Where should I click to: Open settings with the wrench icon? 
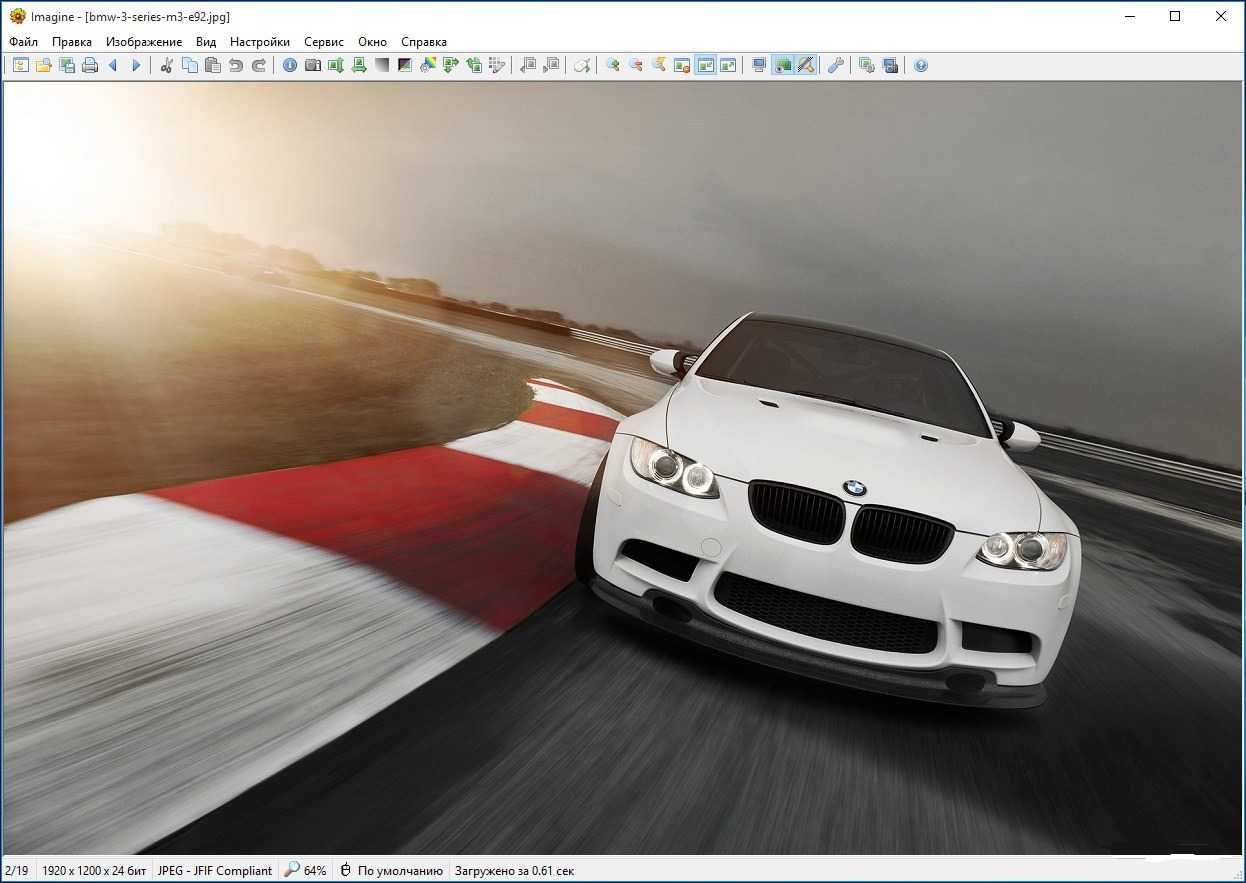coord(836,66)
